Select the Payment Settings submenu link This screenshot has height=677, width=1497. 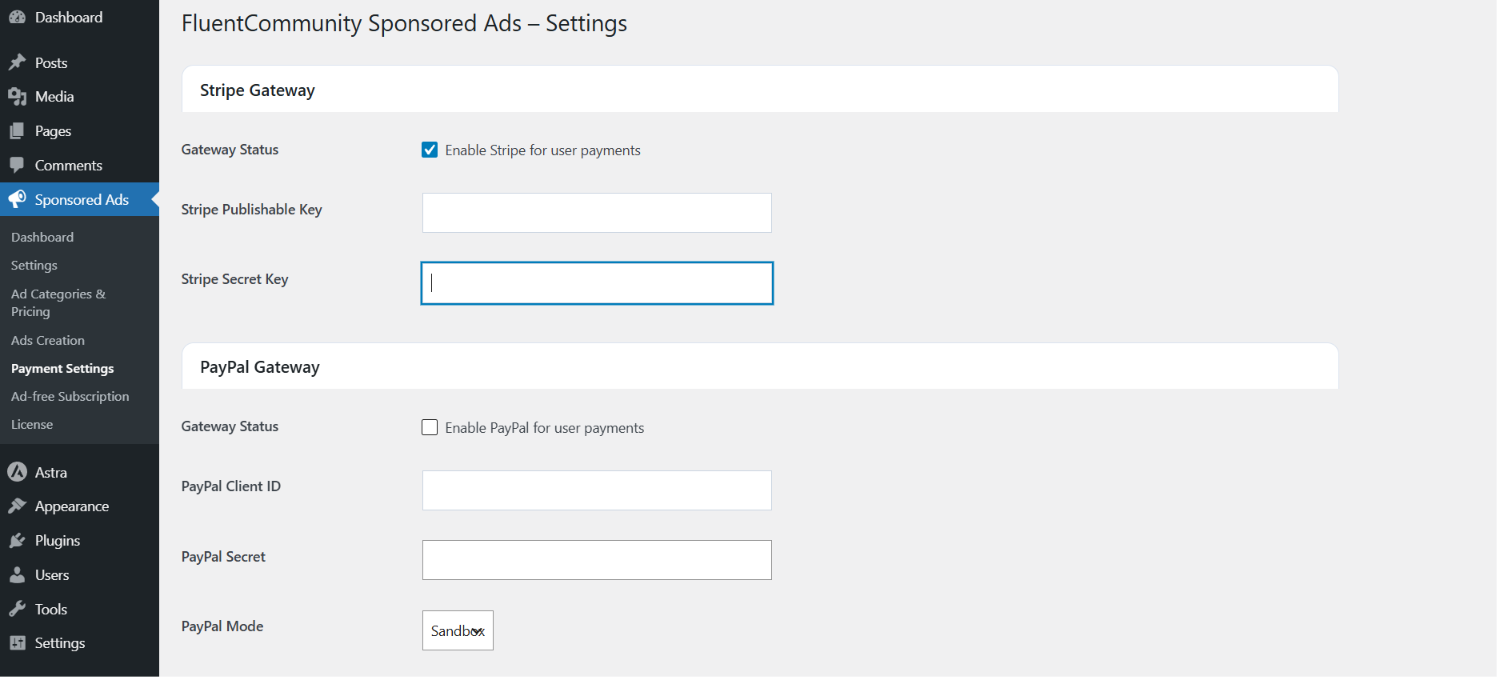point(62,368)
